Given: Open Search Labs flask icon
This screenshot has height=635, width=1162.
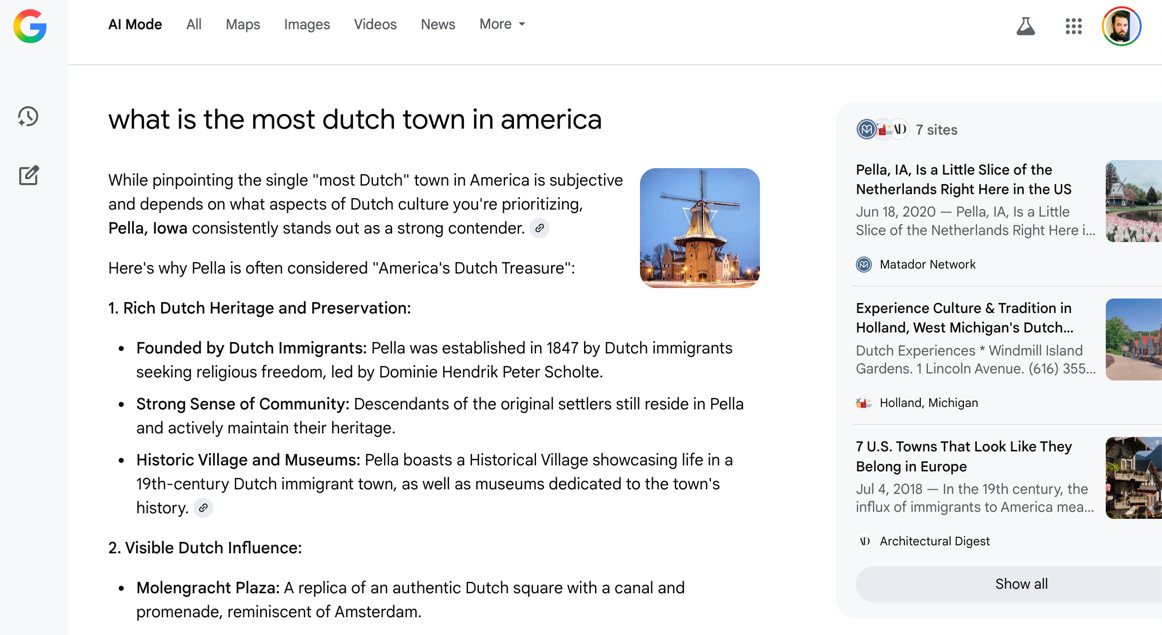Looking at the screenshot, I should pos(1025,27).
